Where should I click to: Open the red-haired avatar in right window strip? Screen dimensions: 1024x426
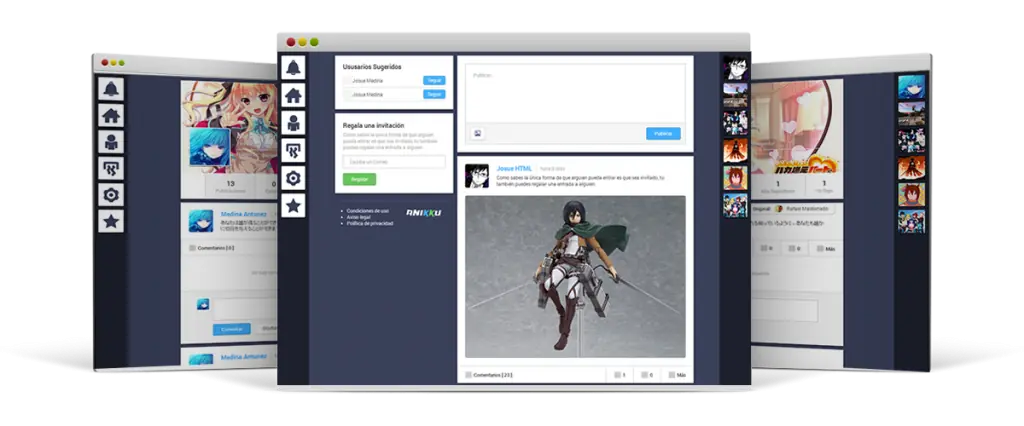point(912,194)
